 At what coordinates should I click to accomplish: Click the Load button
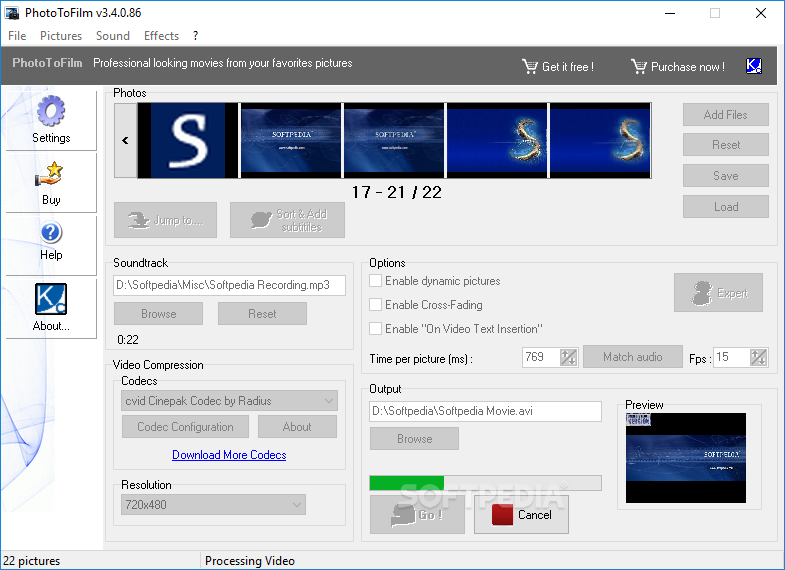click(725, 207)
